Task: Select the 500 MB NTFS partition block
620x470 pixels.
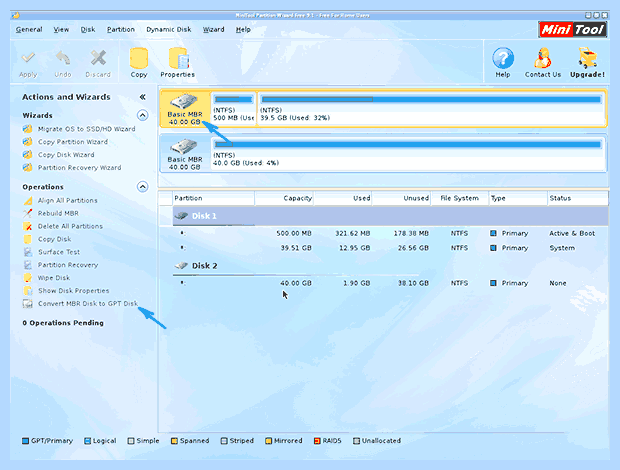Action: (233, 109)
